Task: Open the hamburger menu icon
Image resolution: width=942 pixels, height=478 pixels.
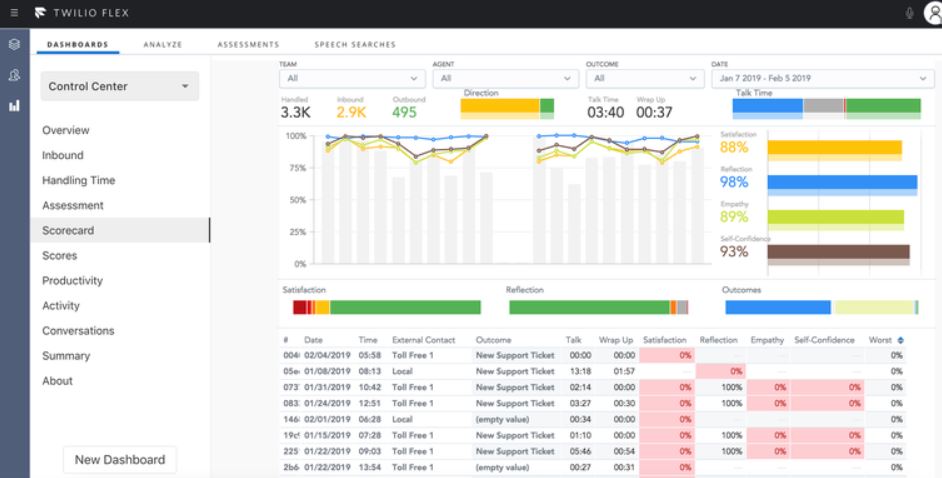Action: tap(14, 13)
